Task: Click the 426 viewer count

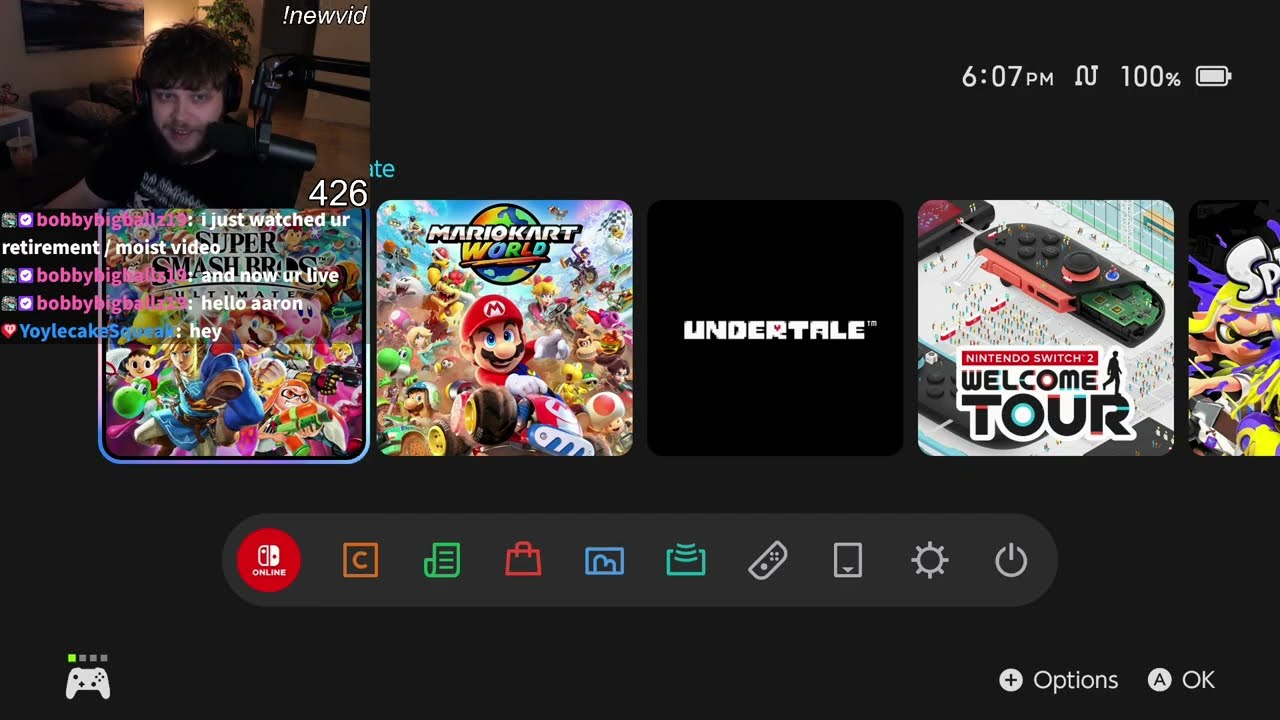Action: coord(338,192)
